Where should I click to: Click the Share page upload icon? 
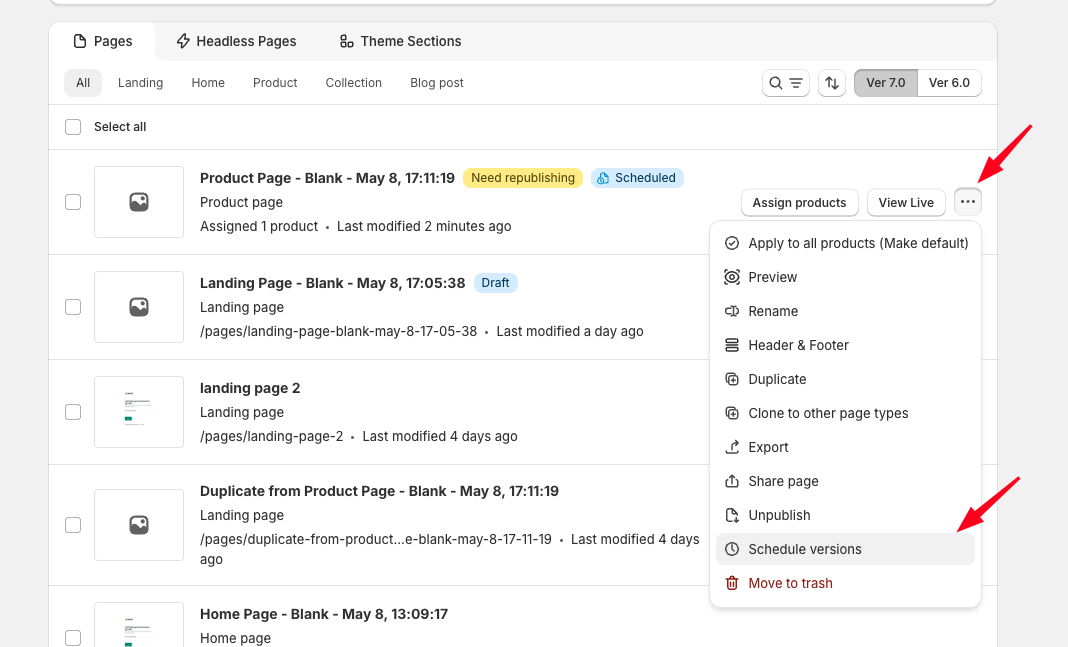[732, 482]
